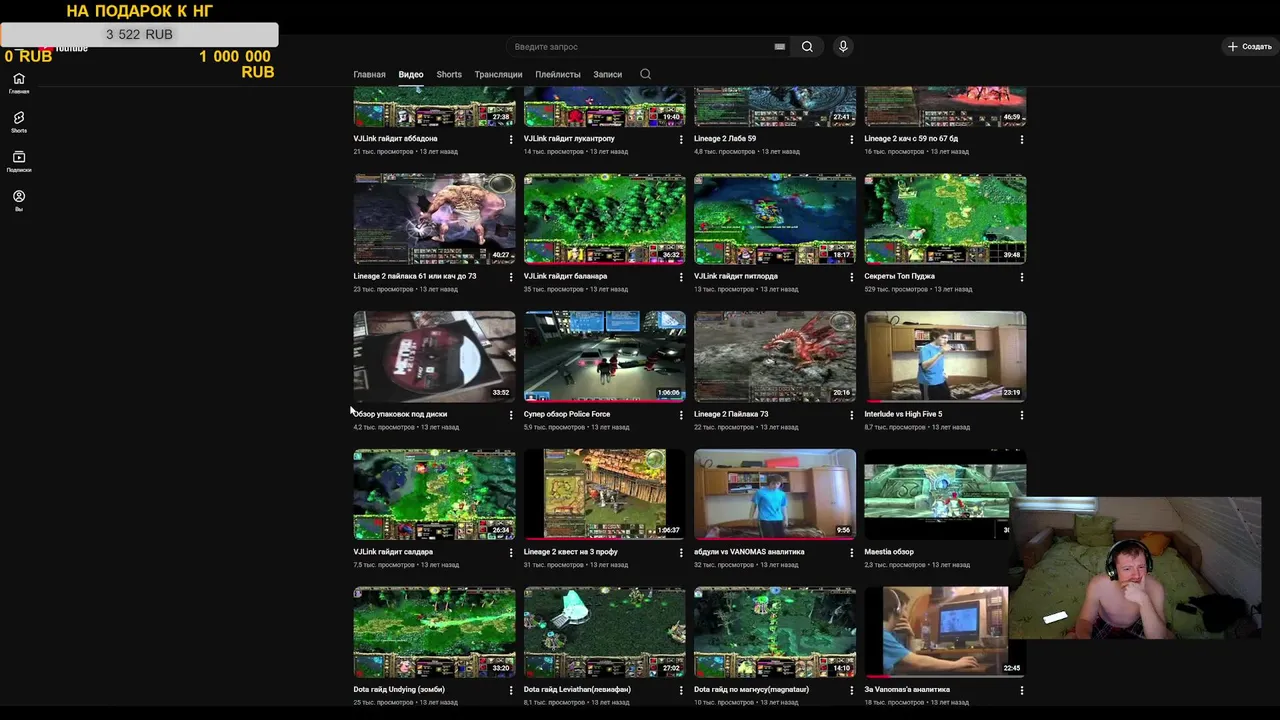This screenshot has height=720, width=1280.
Task: Click the magnifier search button
Action: 807,46
